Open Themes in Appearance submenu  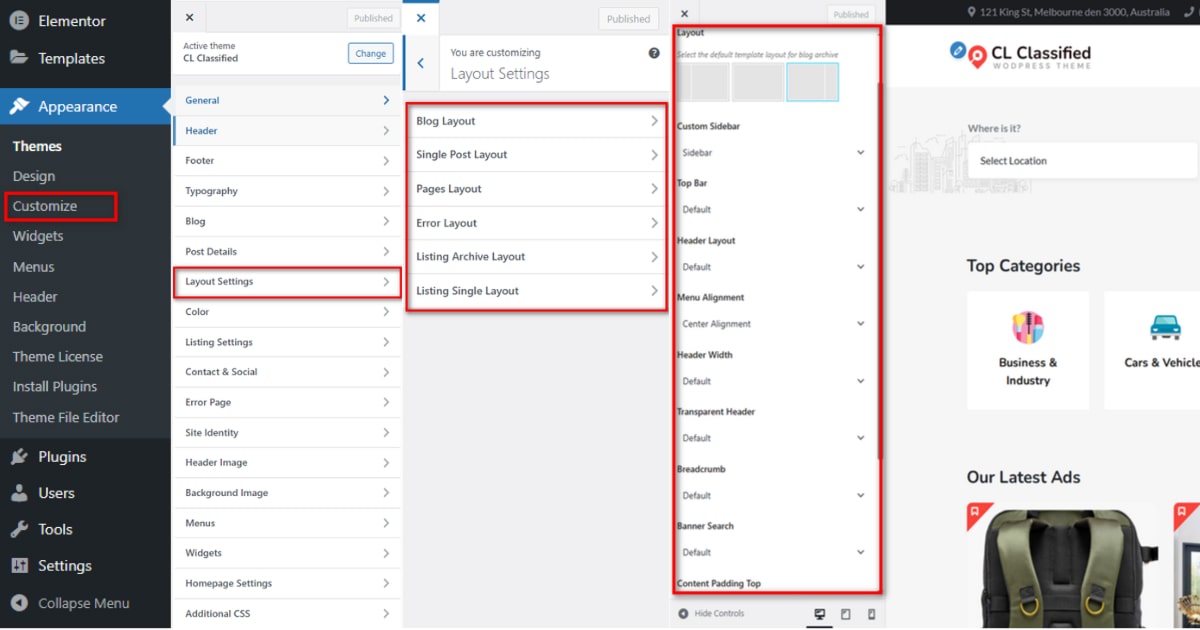click(x=37, y=146)
